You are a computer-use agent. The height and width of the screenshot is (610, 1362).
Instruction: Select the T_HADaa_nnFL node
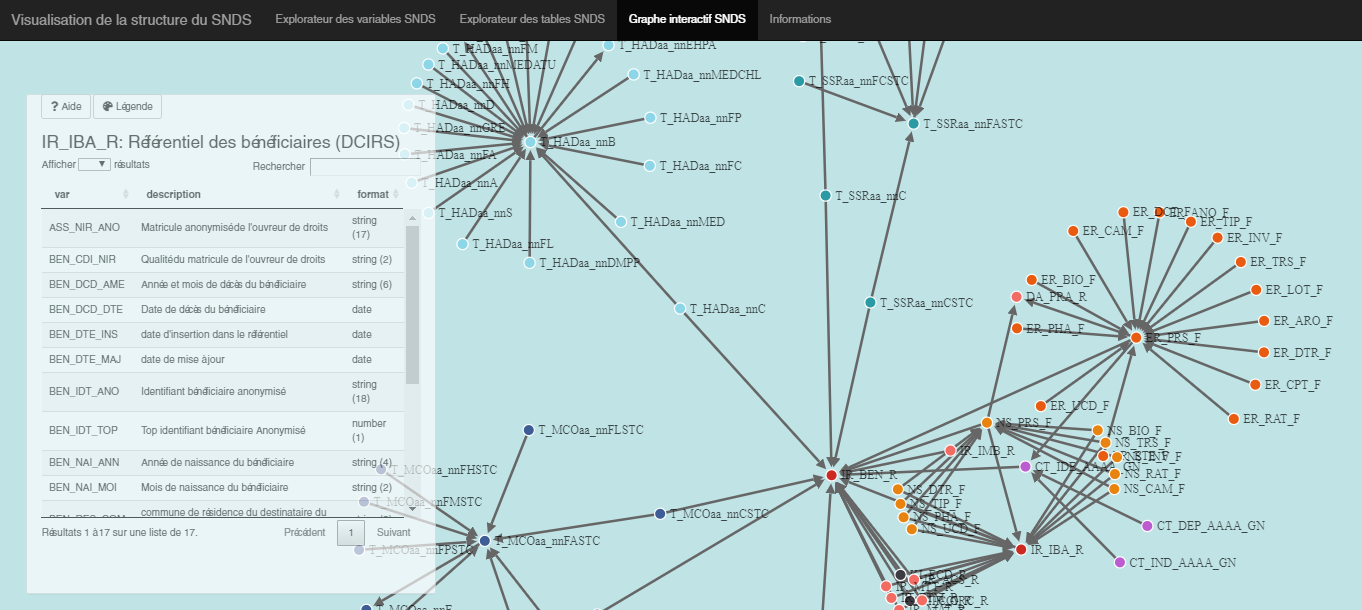[x=462, y=244]
